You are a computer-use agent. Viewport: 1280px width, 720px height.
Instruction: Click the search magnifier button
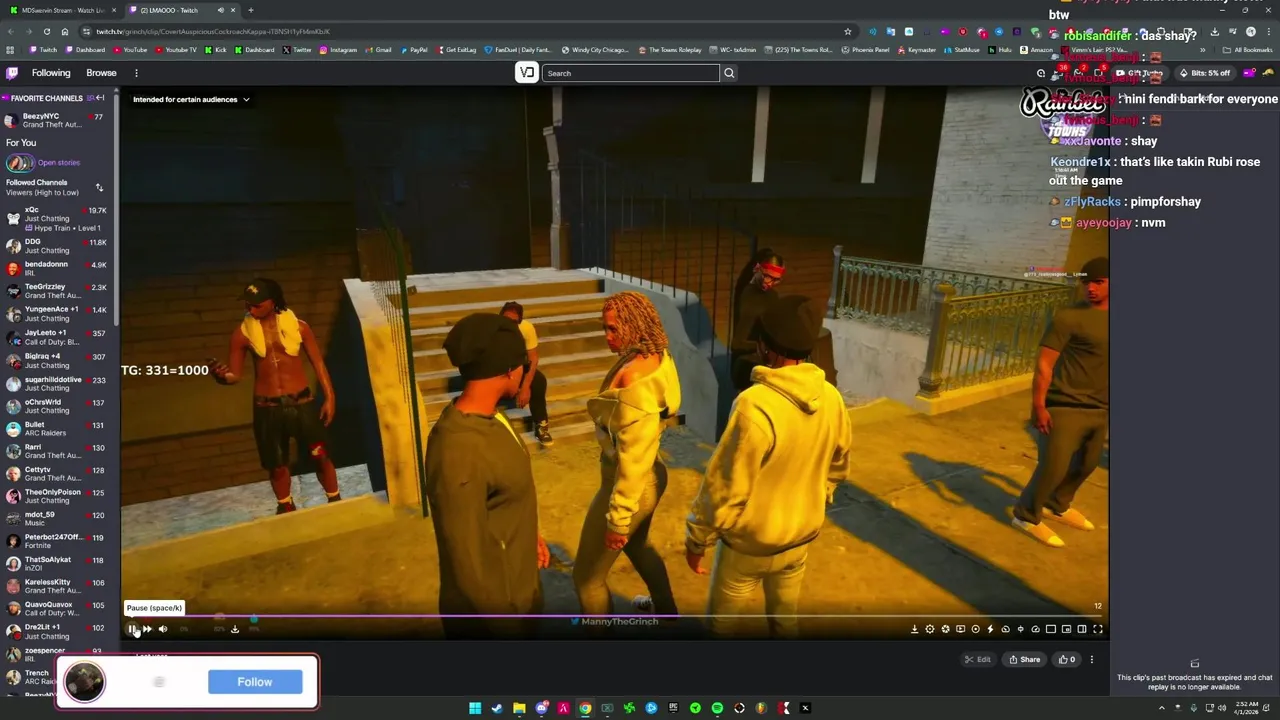pyautogui.click(x=729, y=73)
